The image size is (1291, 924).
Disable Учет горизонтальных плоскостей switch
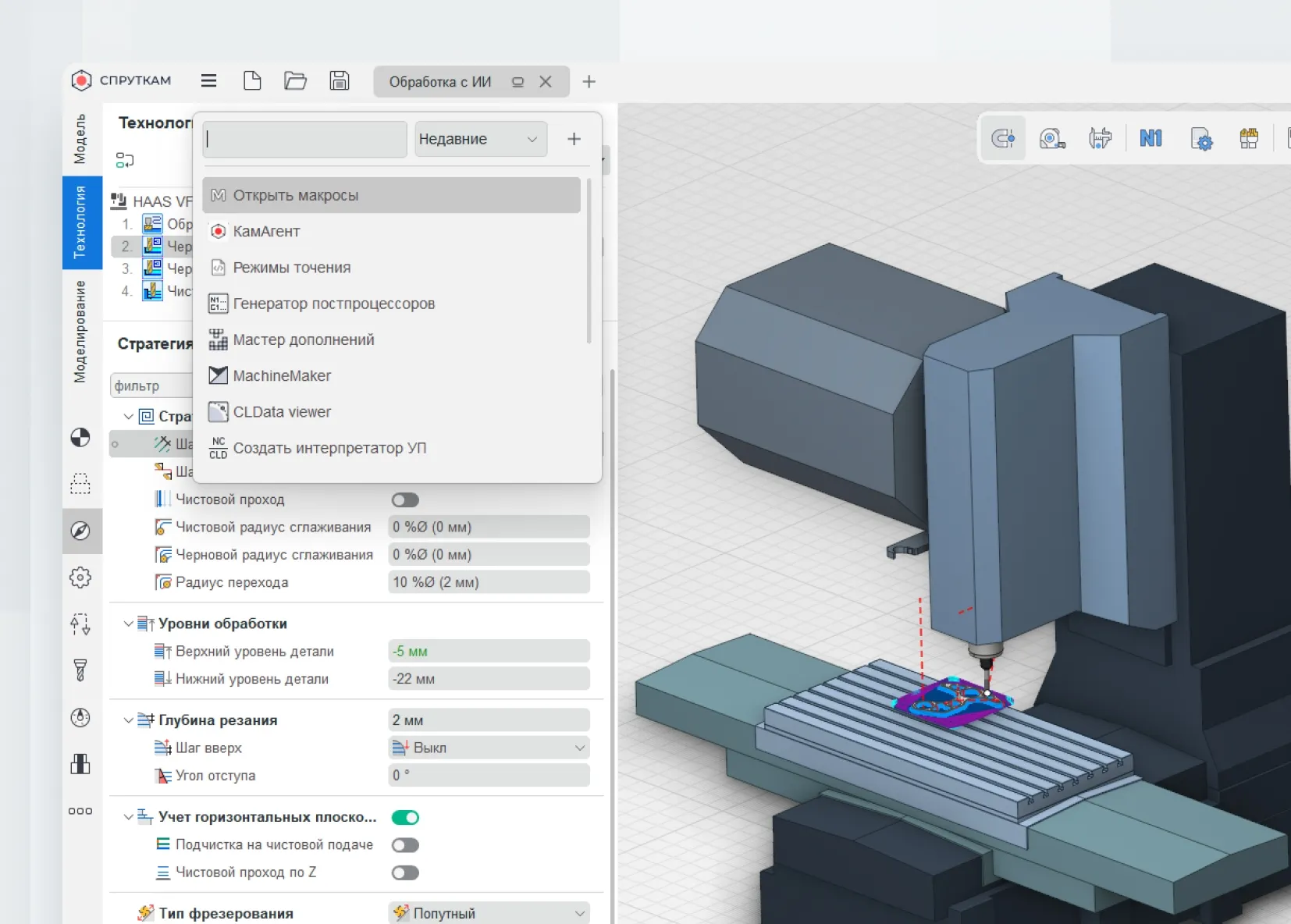click(x=405, y=817)
